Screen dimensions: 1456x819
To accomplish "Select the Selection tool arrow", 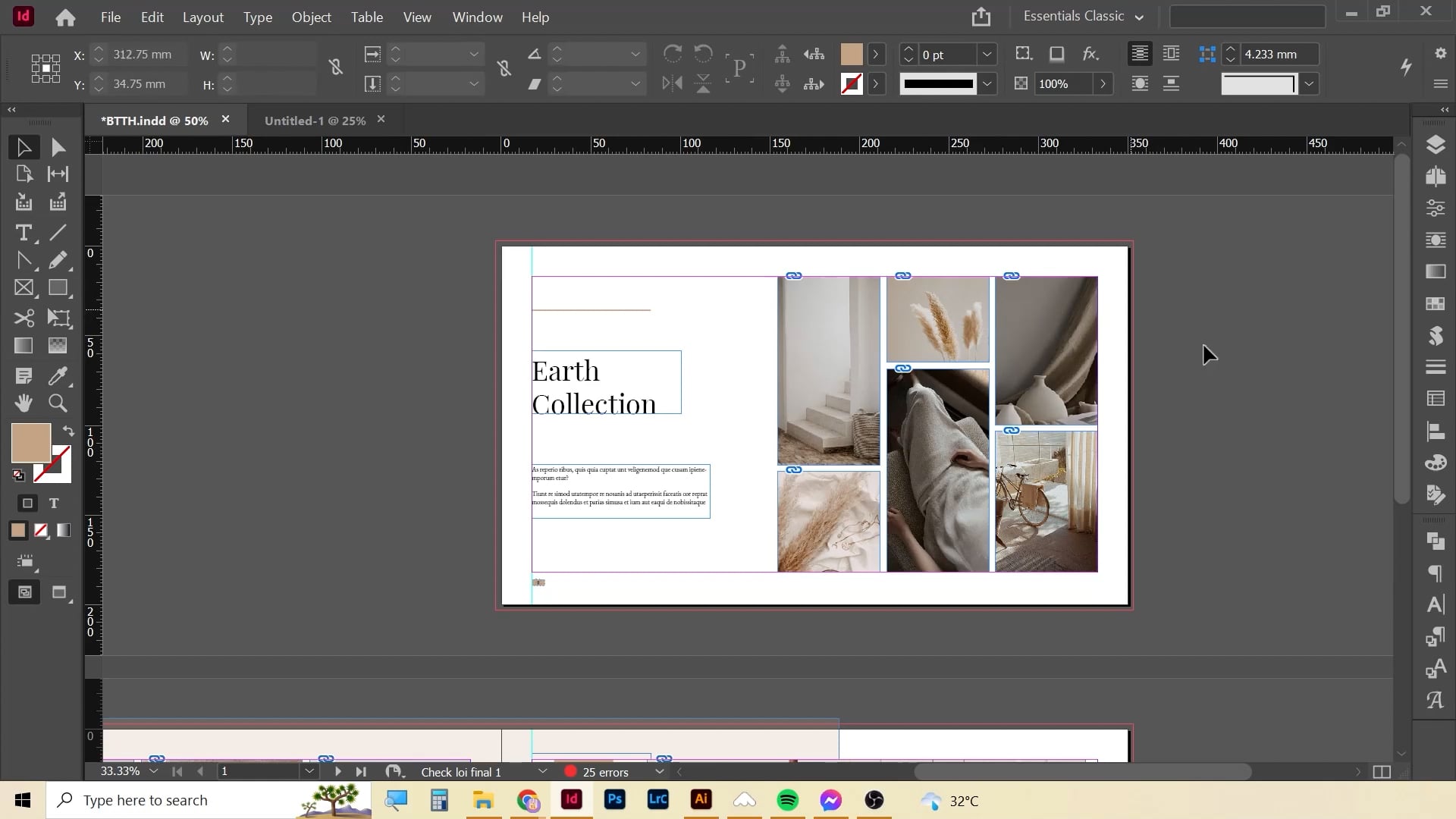I will pos(24,147).
